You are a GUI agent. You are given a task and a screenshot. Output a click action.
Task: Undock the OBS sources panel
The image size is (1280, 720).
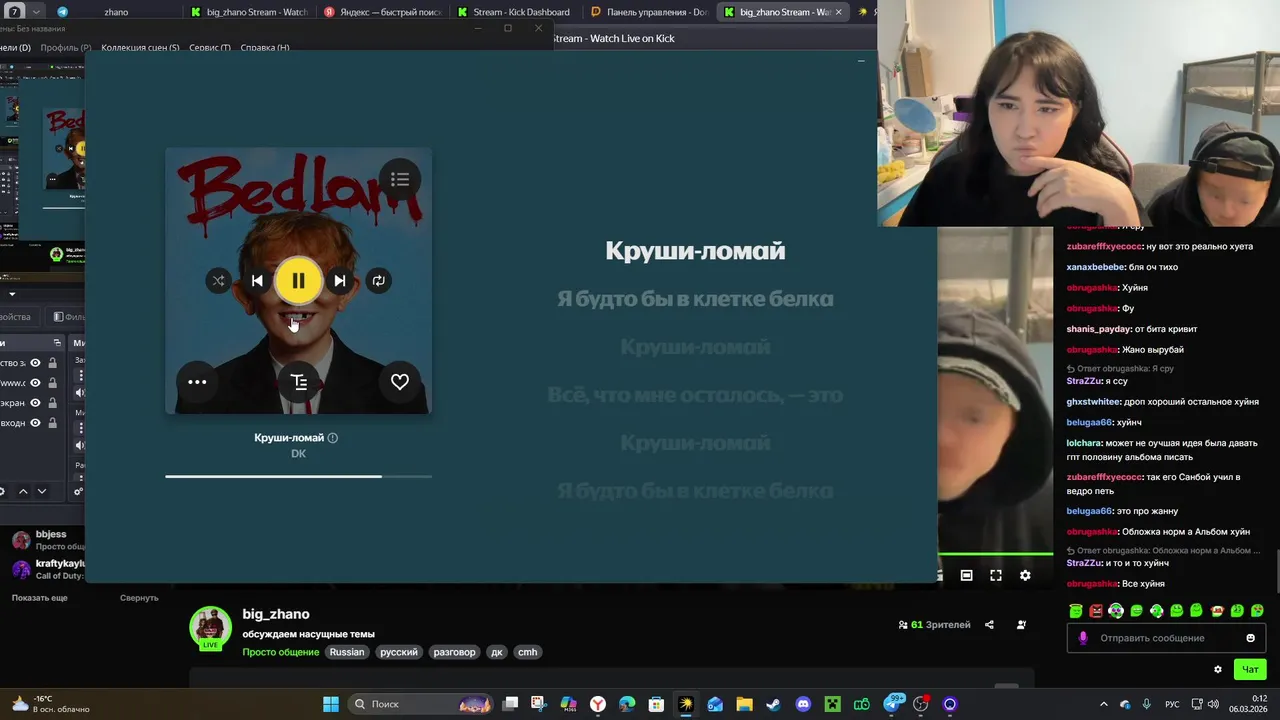click(x=57, y=343)
